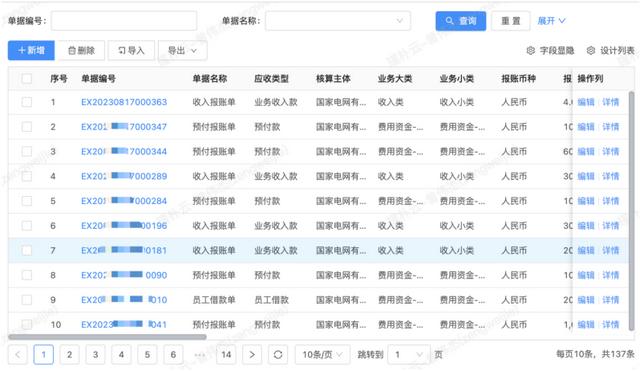This screenshot has height=371, width=640.
Task: Click 编辑 for row 1
Action: 586,102
